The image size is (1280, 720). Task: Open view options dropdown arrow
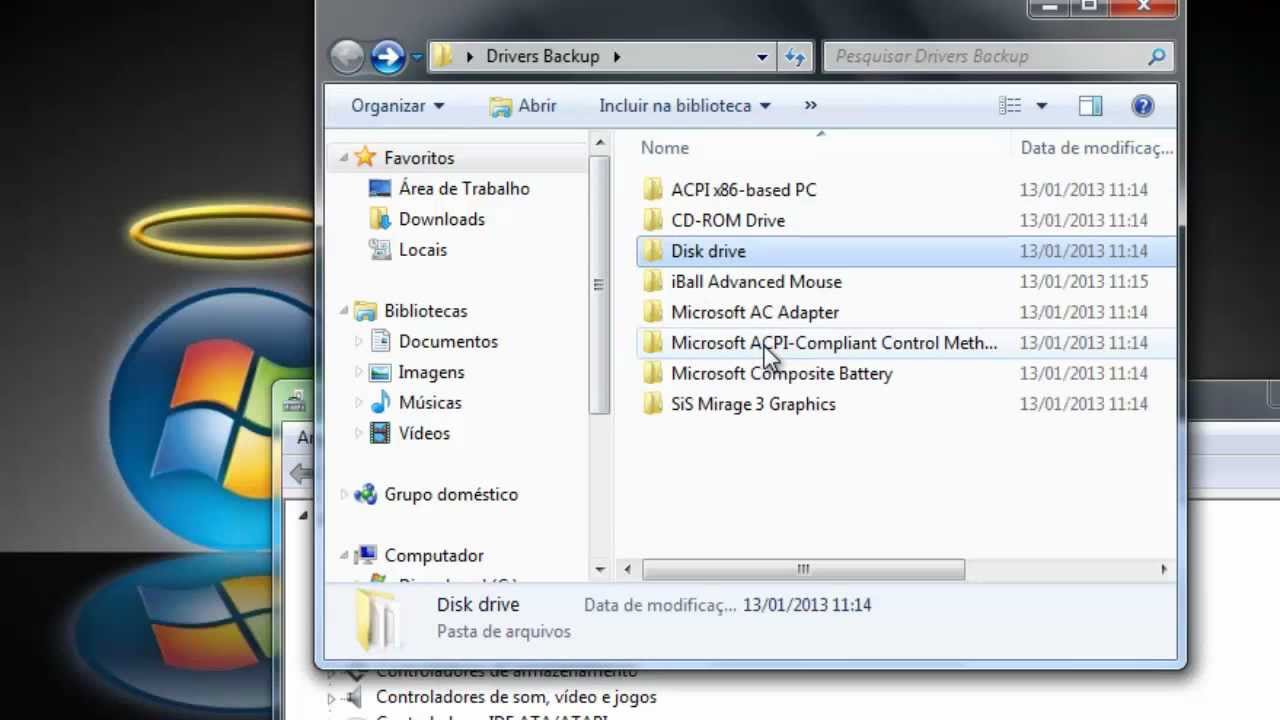point(1041,106)
